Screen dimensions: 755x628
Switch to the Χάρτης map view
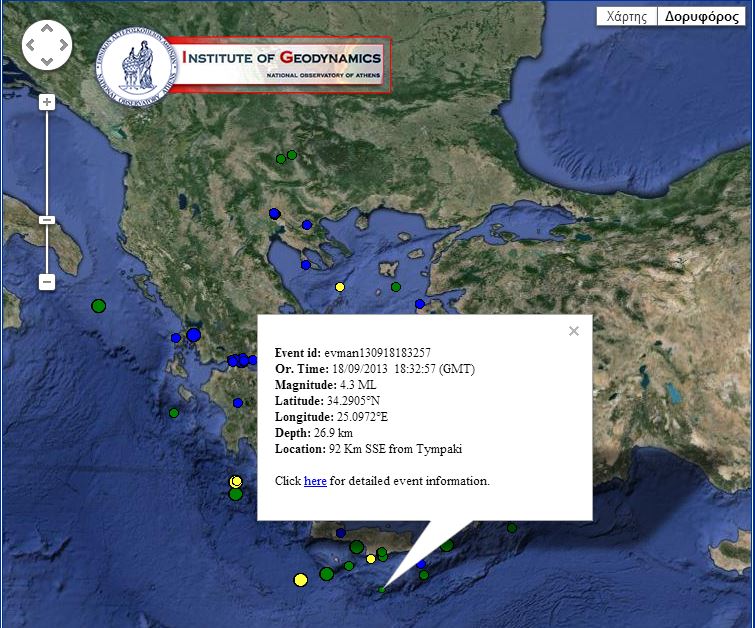[x=626, y=16]
